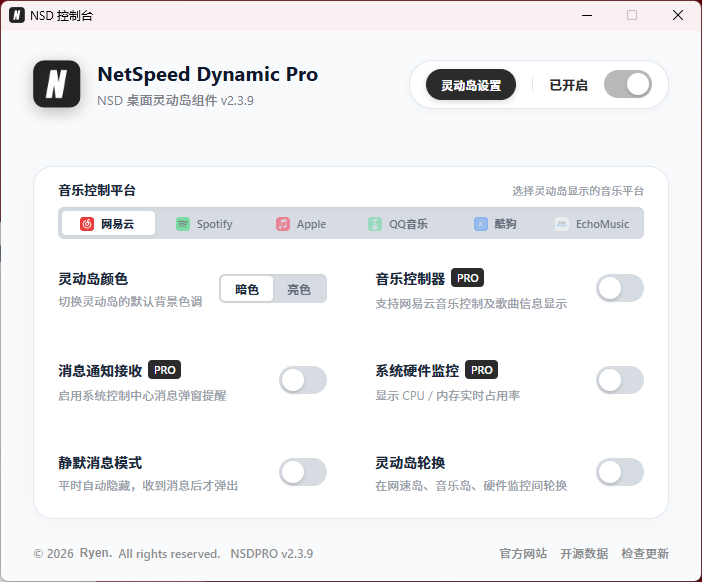Select the 暗色 color option
702x582 pixels.
[x=247, y=289]
